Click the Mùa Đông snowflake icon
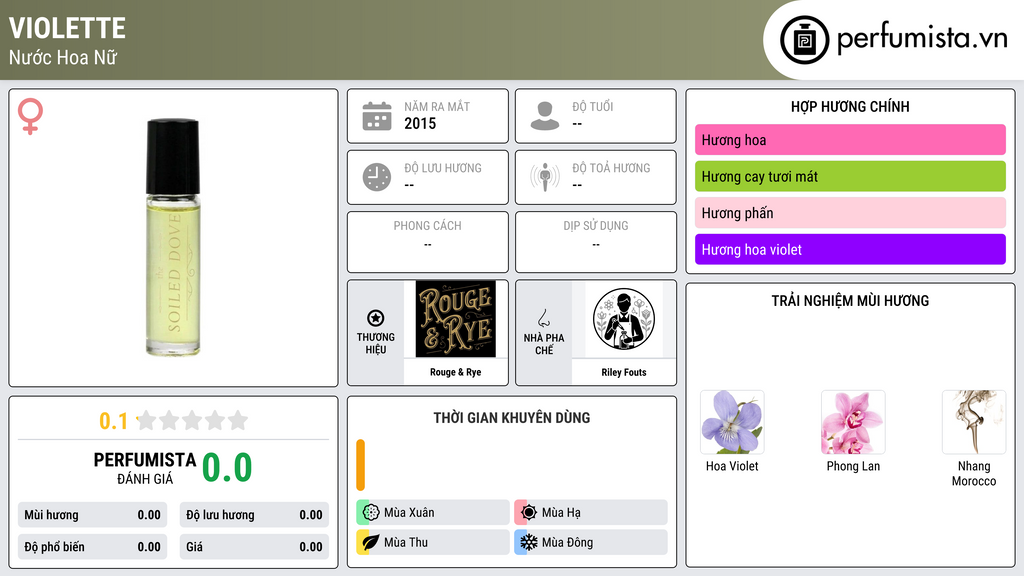Screen dimensions: 1024x576 point(529,542)
